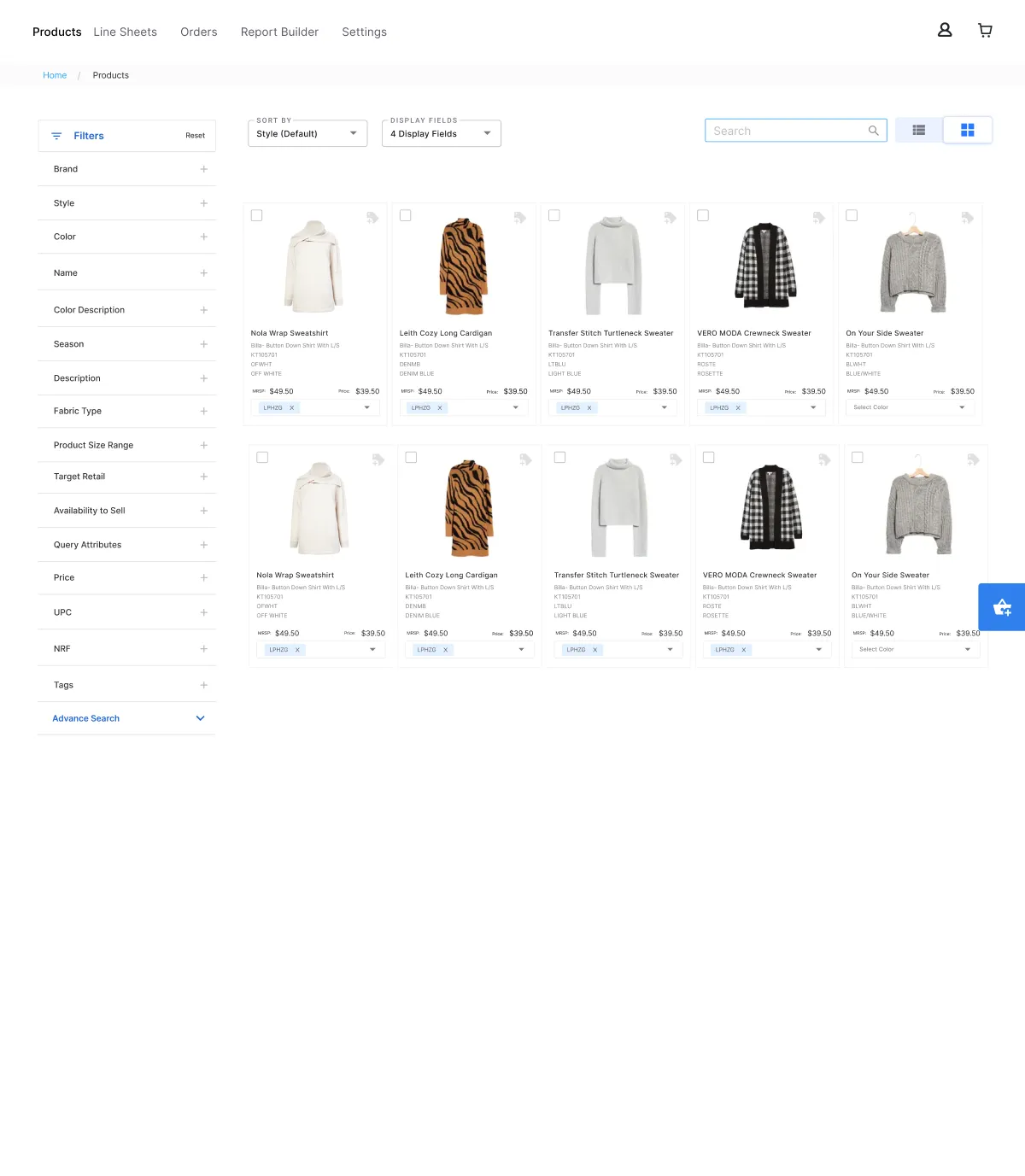Click tag icon on bottom-row On Your Side Sweater
This screenshot has height=1176, width=1025.
click(973, 459)
